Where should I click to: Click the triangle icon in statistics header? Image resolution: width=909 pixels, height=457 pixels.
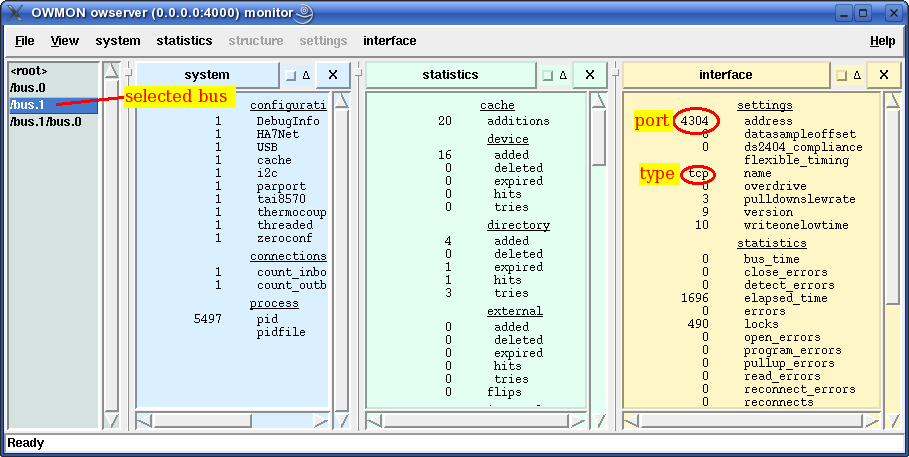[562, 75]
